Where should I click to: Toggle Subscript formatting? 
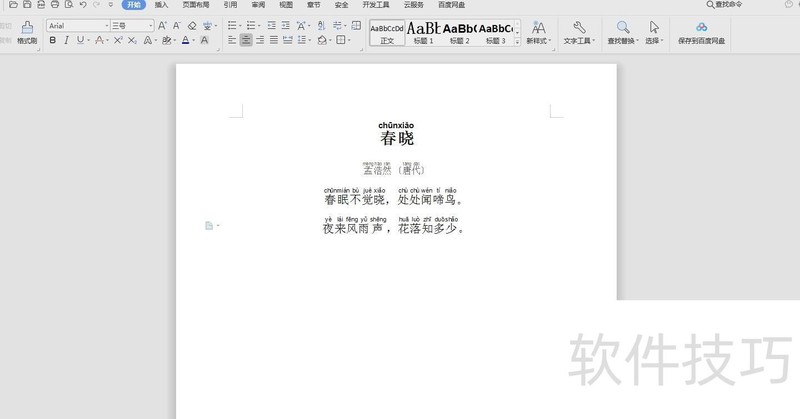(132, 40)
